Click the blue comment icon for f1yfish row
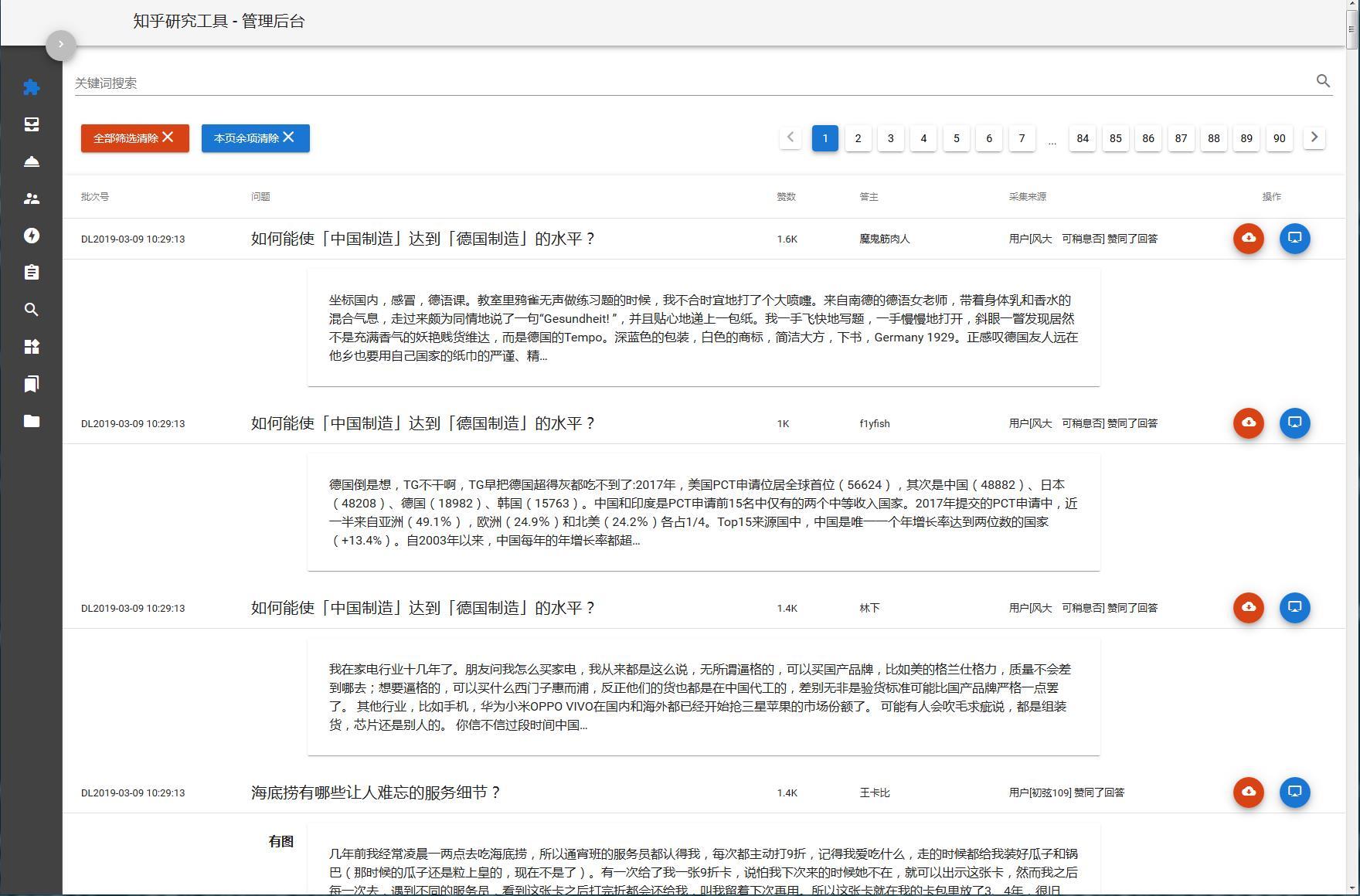Viewport: 1360px width, 896px height. click(x=1295, y=423)
